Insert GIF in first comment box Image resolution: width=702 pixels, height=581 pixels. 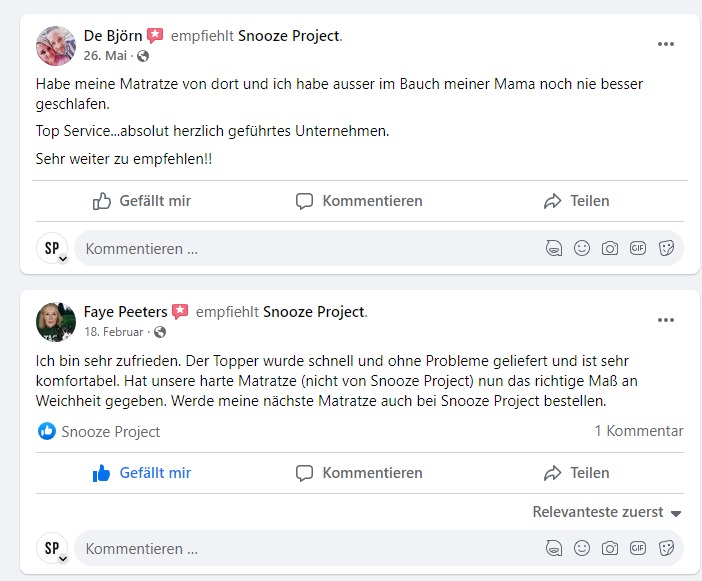[x=638, y=248]
